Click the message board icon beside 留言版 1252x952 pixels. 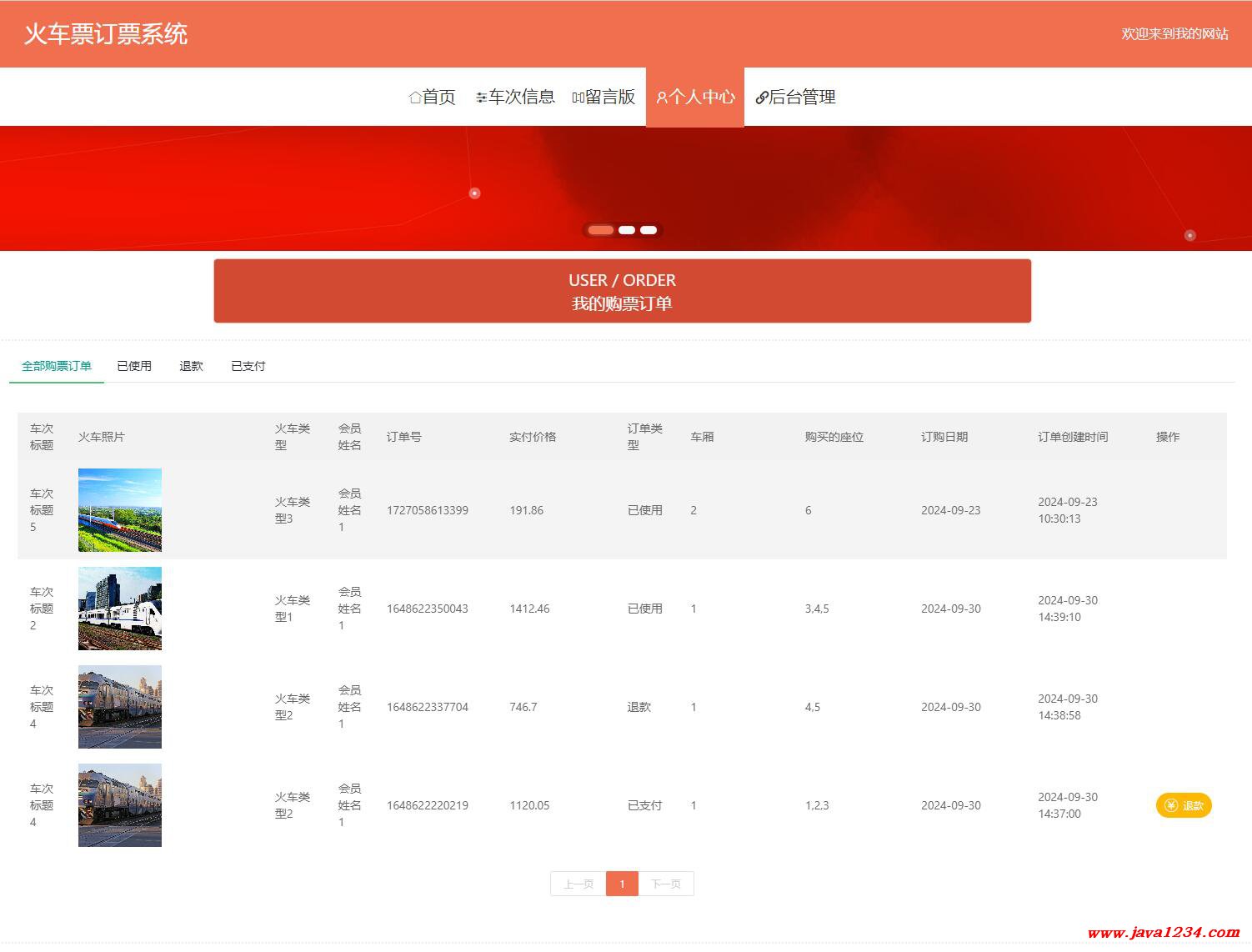tap(578, 98)
